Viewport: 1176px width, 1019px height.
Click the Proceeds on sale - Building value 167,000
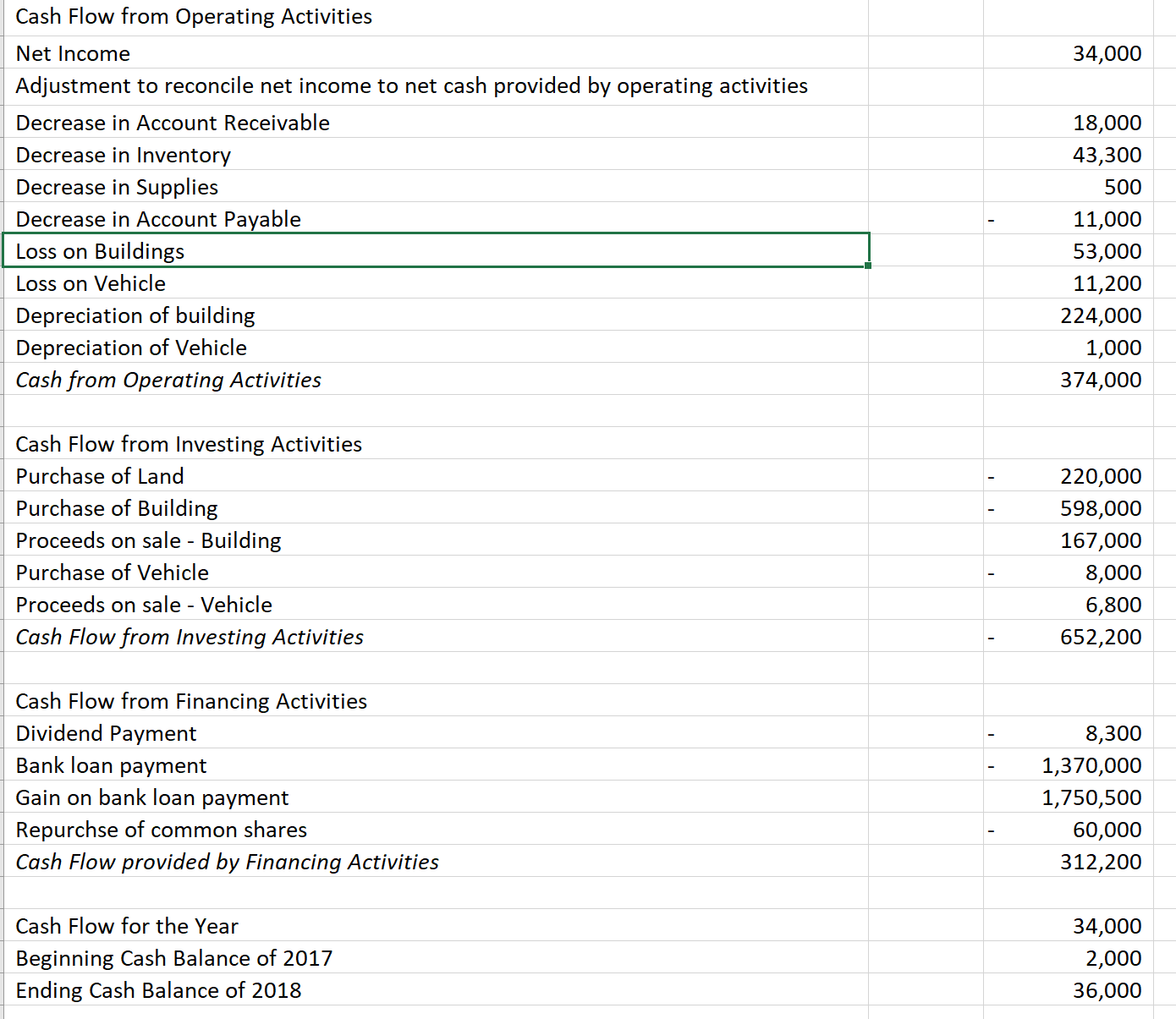pos(1105,540)
